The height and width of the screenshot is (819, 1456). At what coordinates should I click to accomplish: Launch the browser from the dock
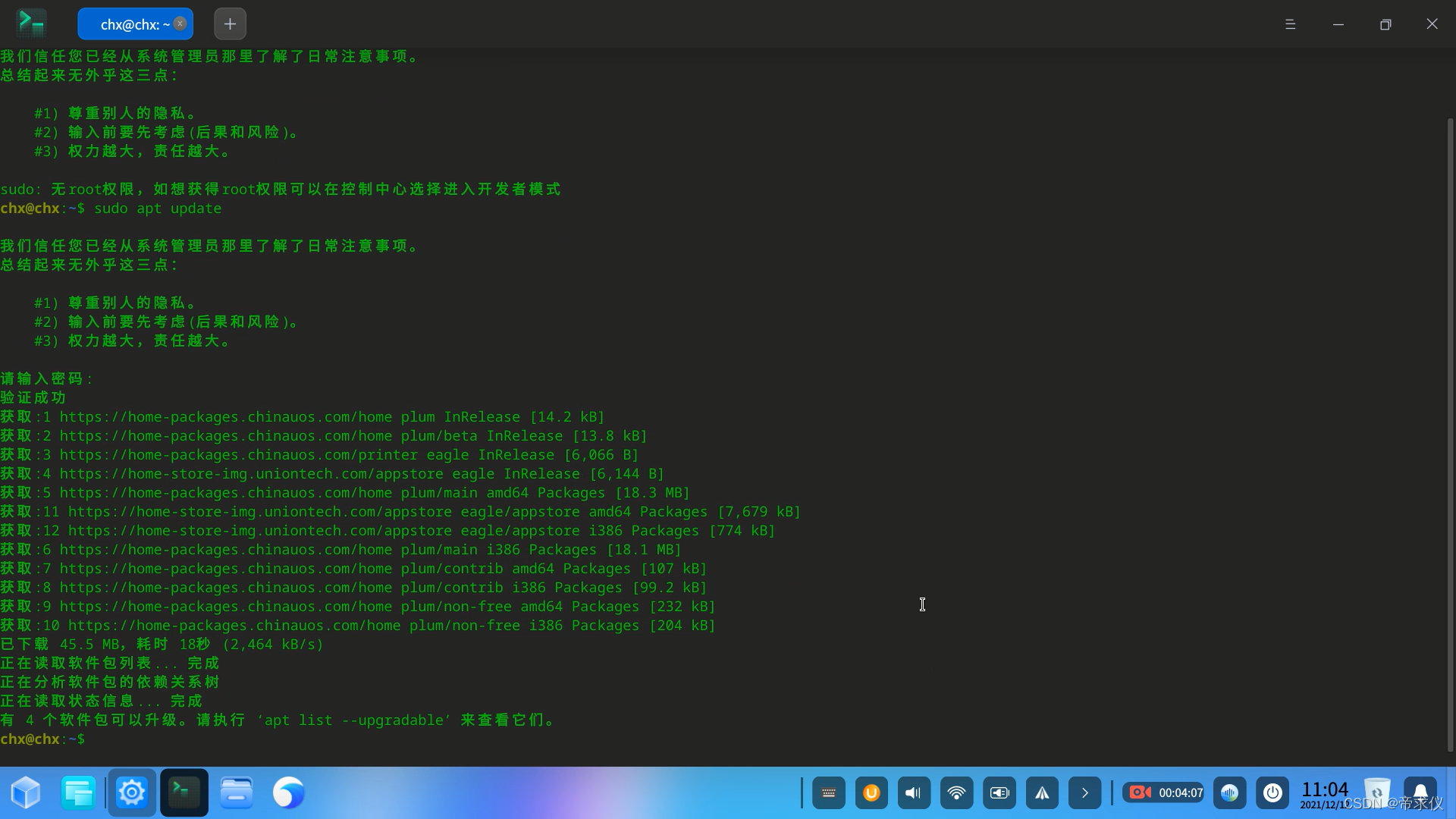[x=288, y=793]
